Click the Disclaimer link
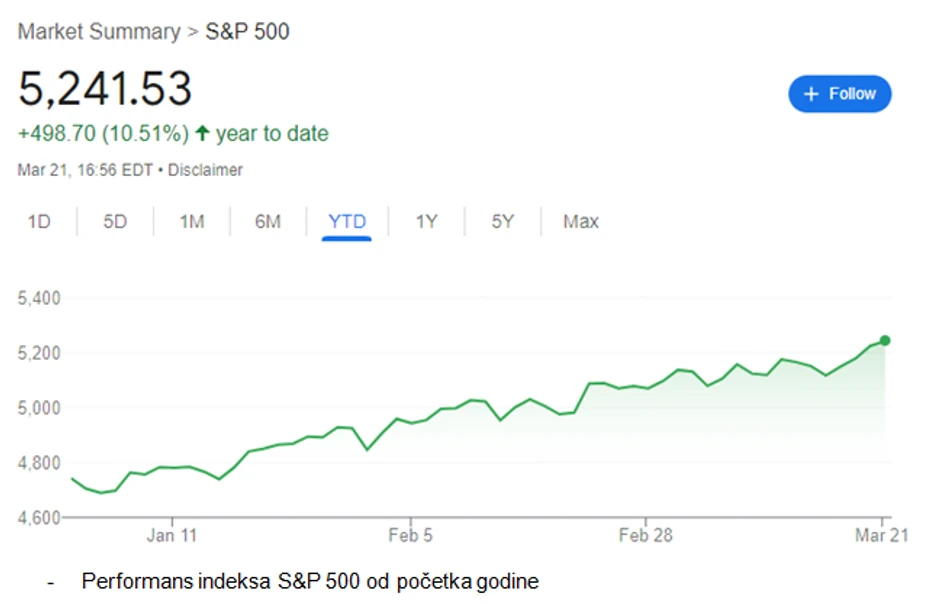940x604 pixels. pos(205,170)
